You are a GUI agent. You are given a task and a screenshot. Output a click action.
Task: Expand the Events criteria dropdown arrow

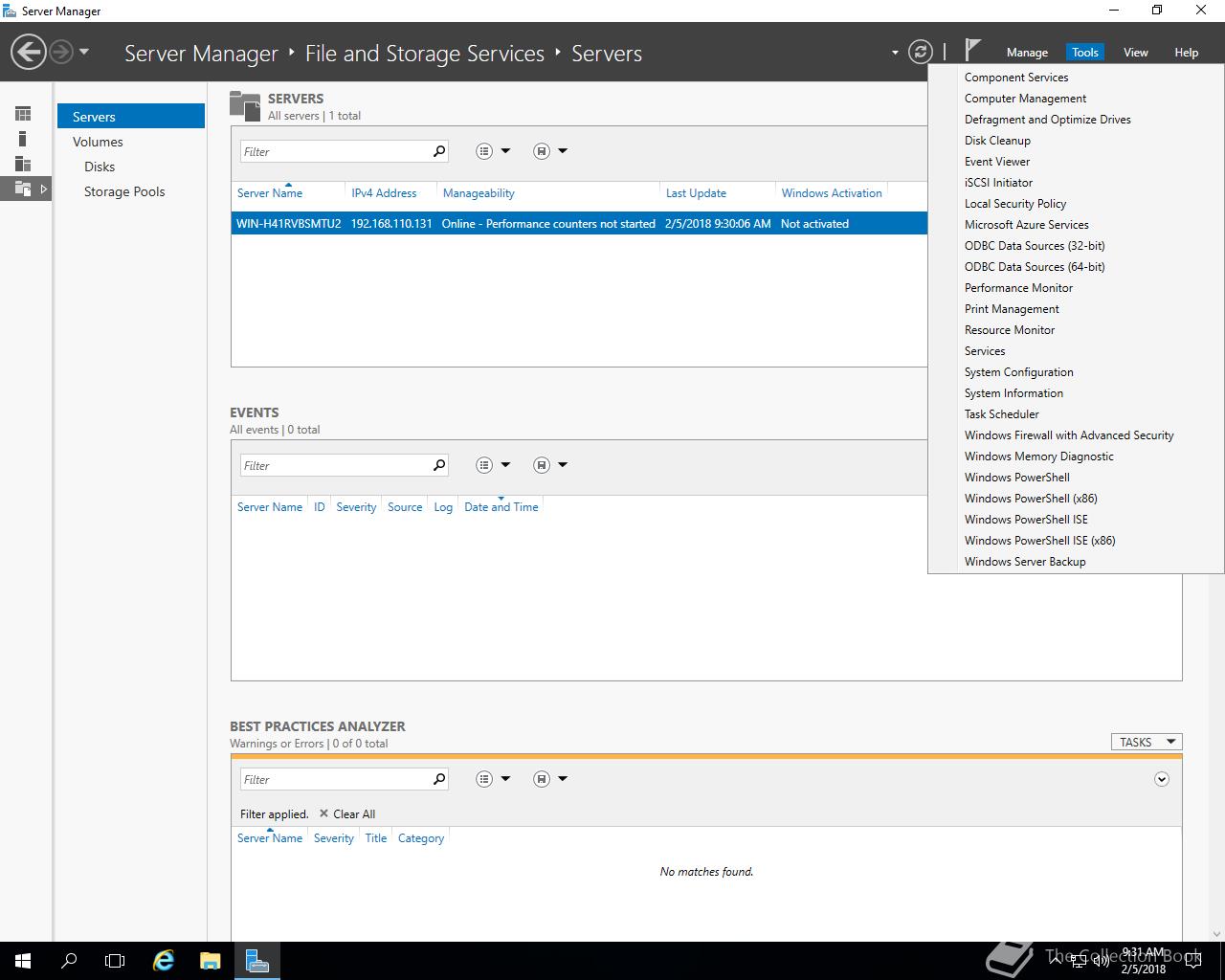(x=506, y=465)
